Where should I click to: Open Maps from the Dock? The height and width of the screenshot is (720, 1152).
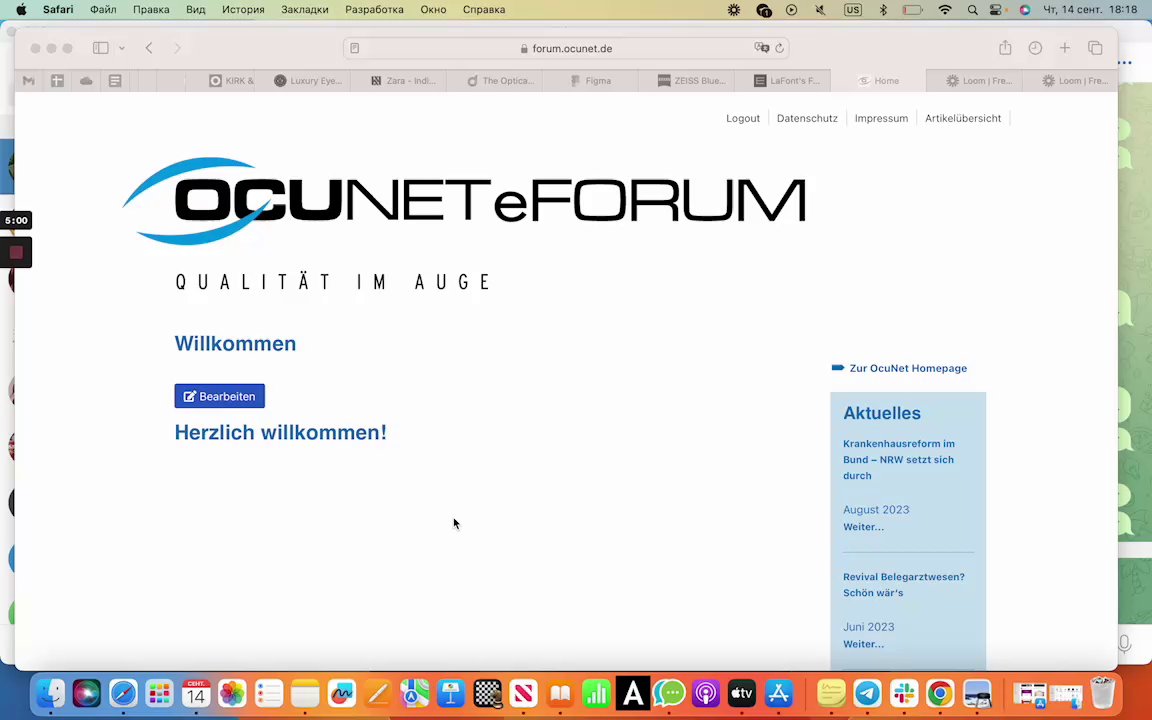(x=414, y=693)
